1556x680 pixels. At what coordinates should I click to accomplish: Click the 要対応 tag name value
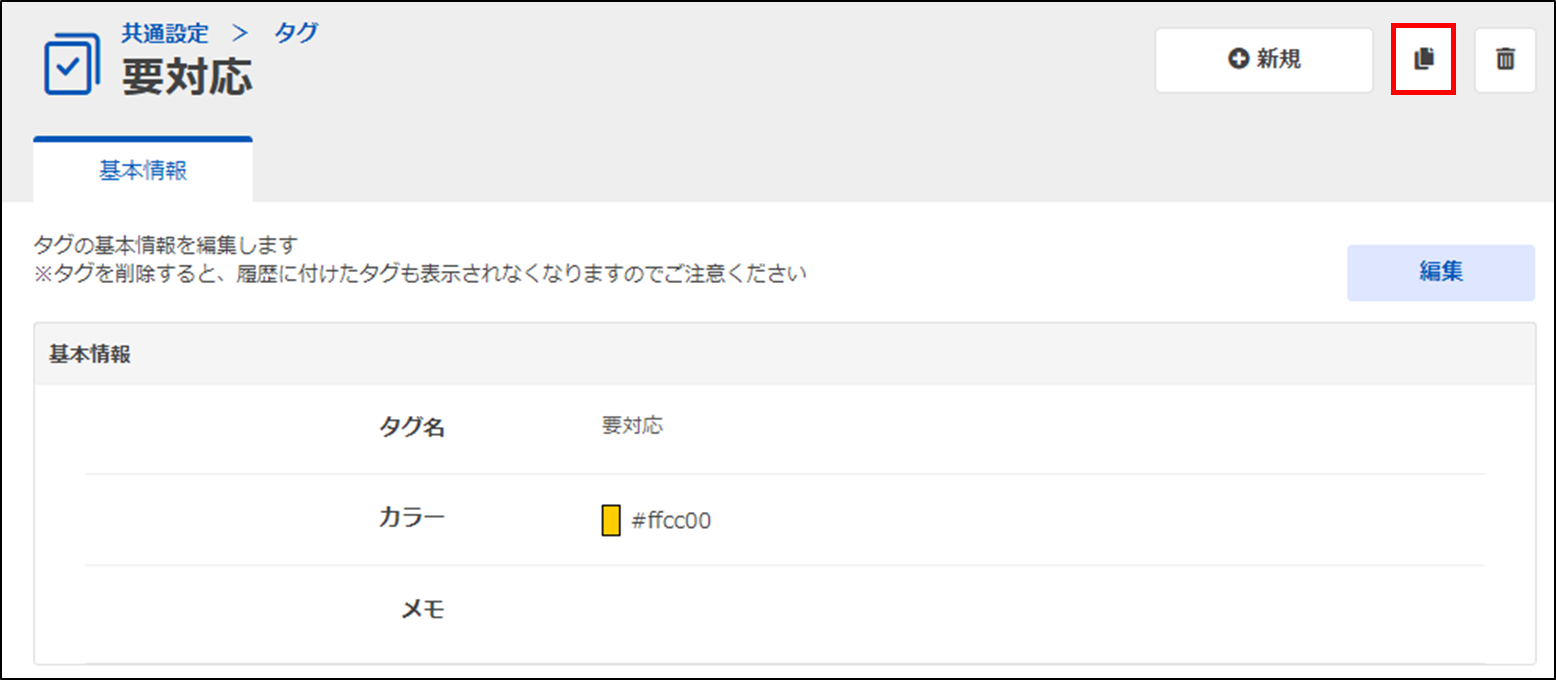[632, 426]
